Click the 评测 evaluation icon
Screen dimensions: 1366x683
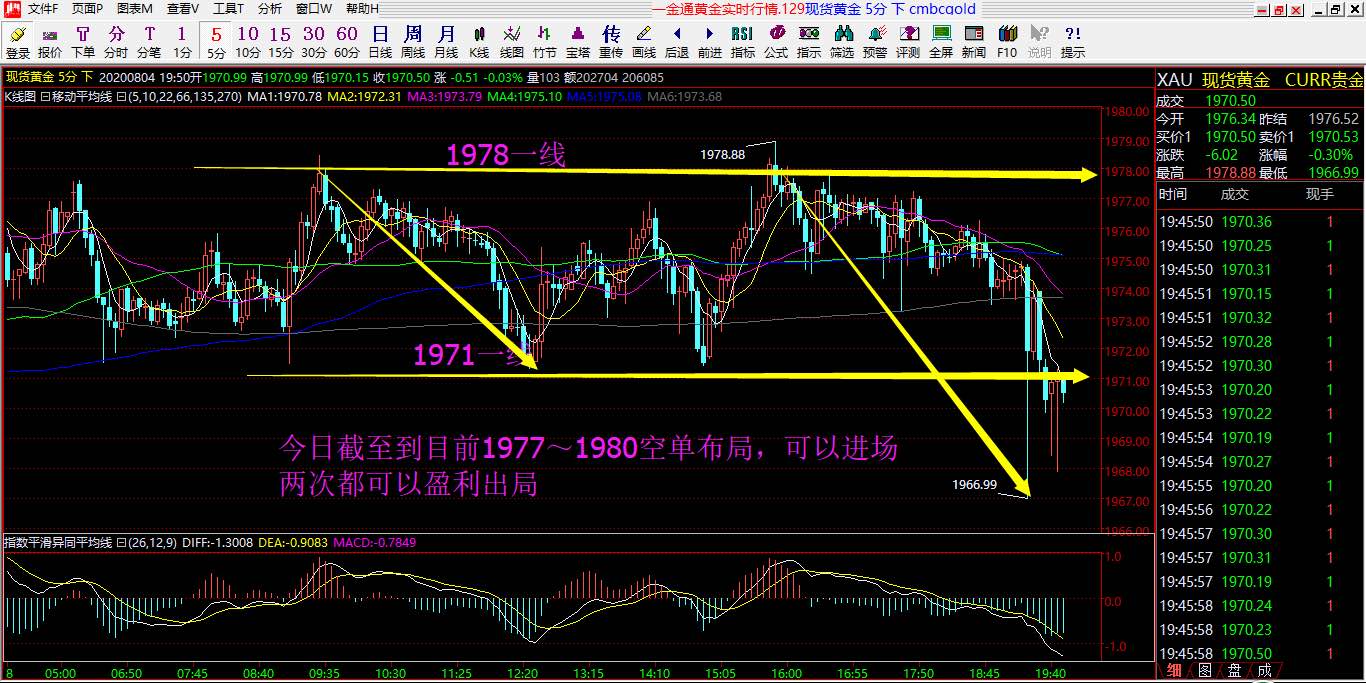[x=908, y=43]
